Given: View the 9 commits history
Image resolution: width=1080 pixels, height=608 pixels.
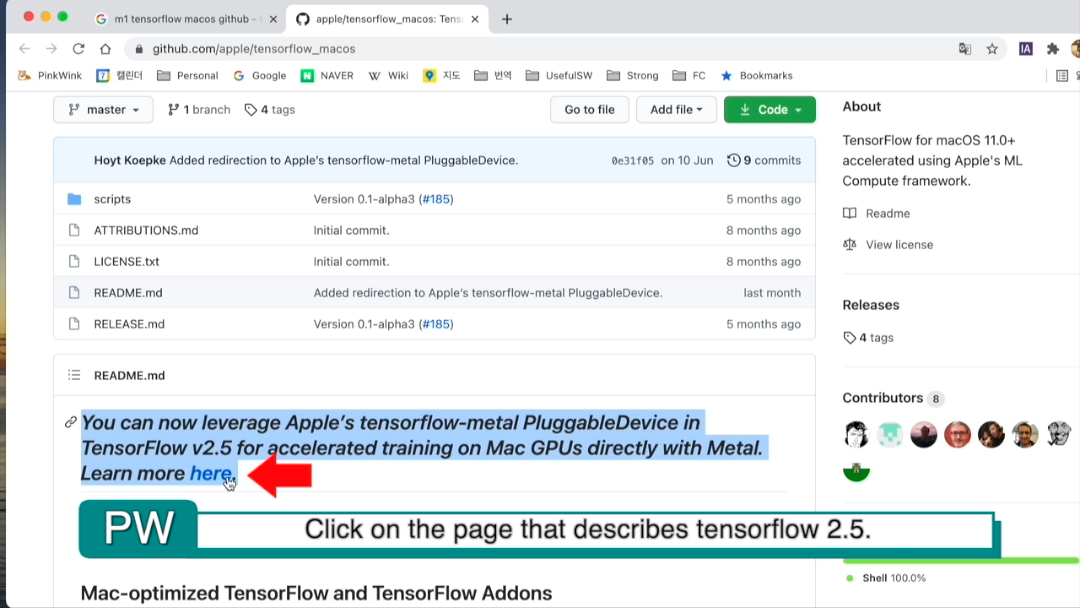Looking at the screenshot, I should (764, 160).
